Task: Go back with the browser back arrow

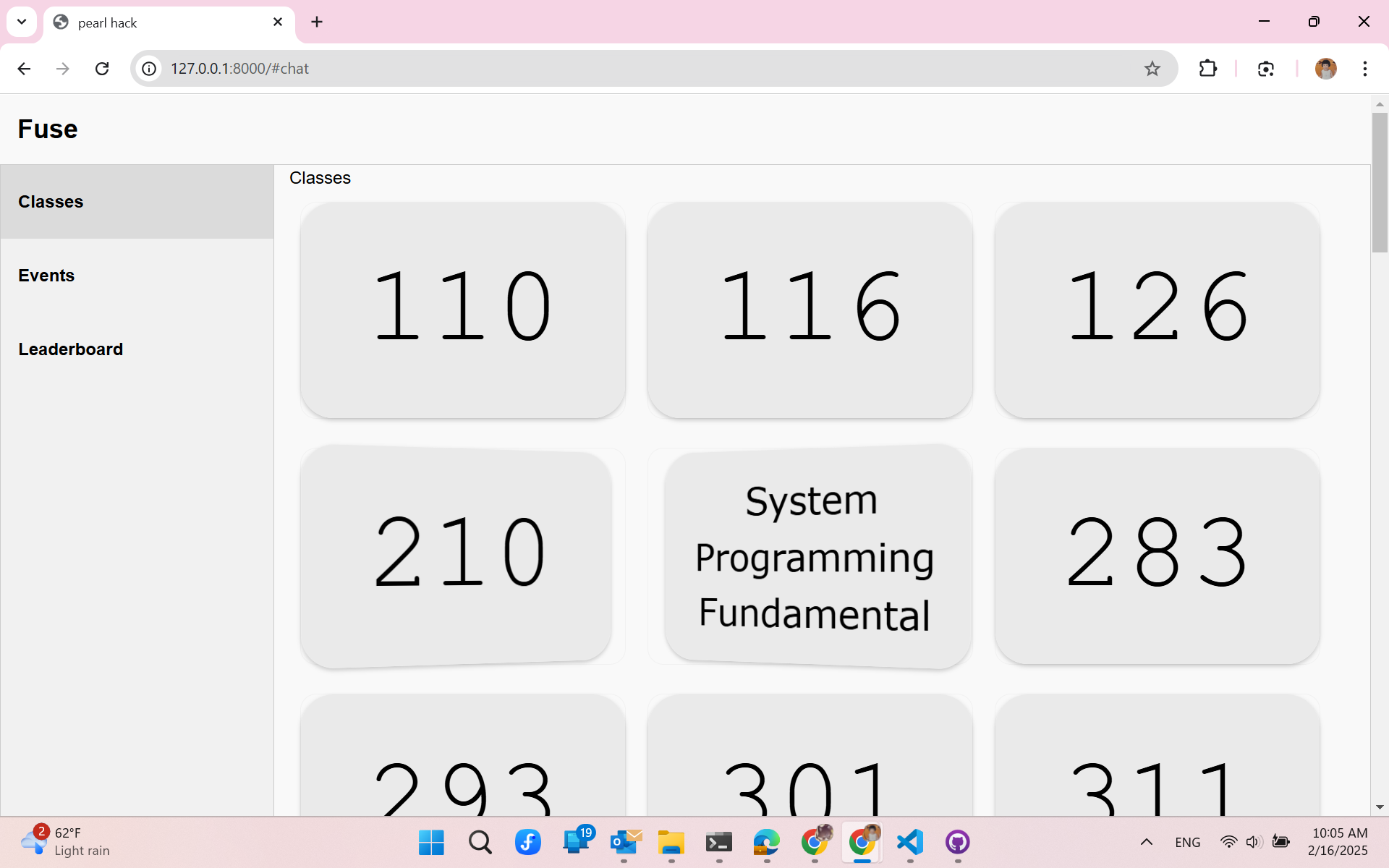Action: 24,69
